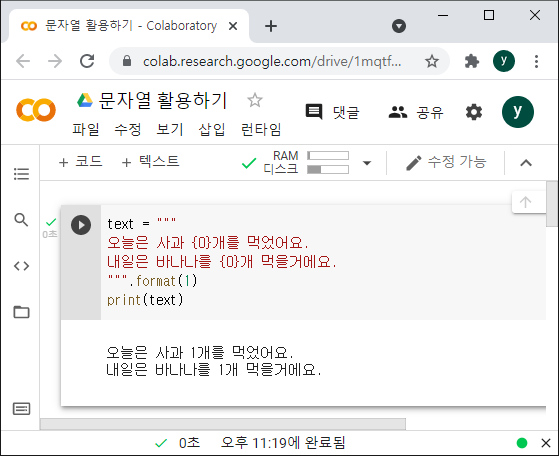Image resolution: width=559 pixels, height=456 pixels.
Task: Add a new code cell with + 코드
Action: coord(81,162)
